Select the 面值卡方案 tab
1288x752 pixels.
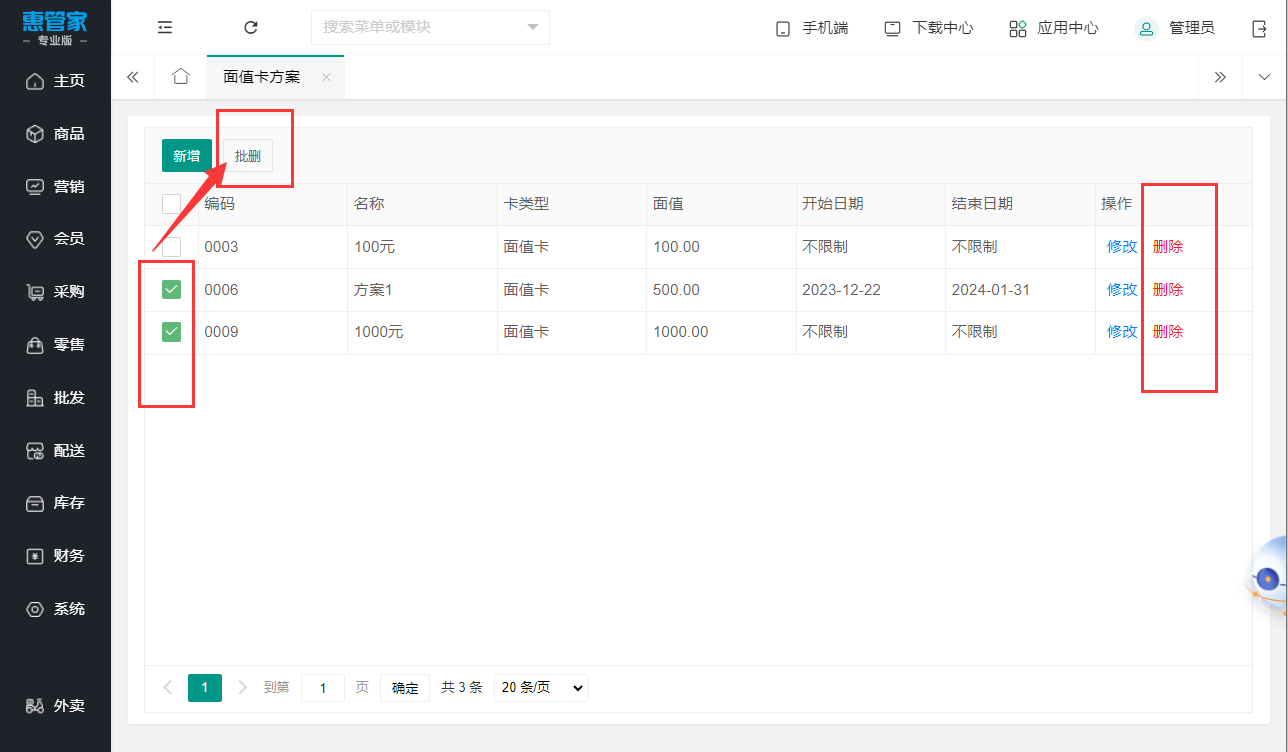point(262,77)
